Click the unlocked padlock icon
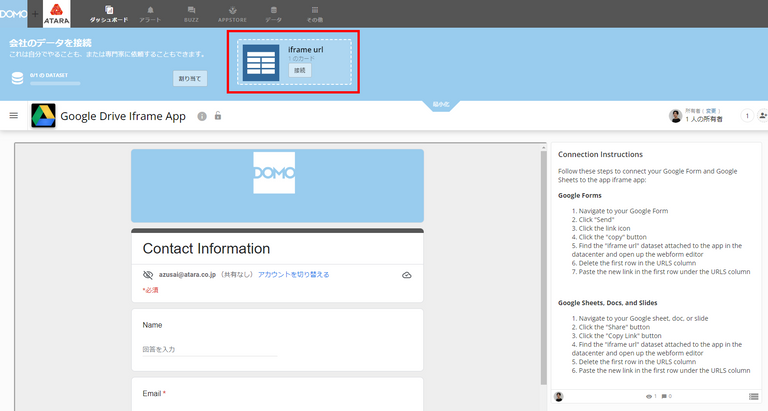Viewport: 768px width, 411px height. pyautogui.click(x=218, y=116)
